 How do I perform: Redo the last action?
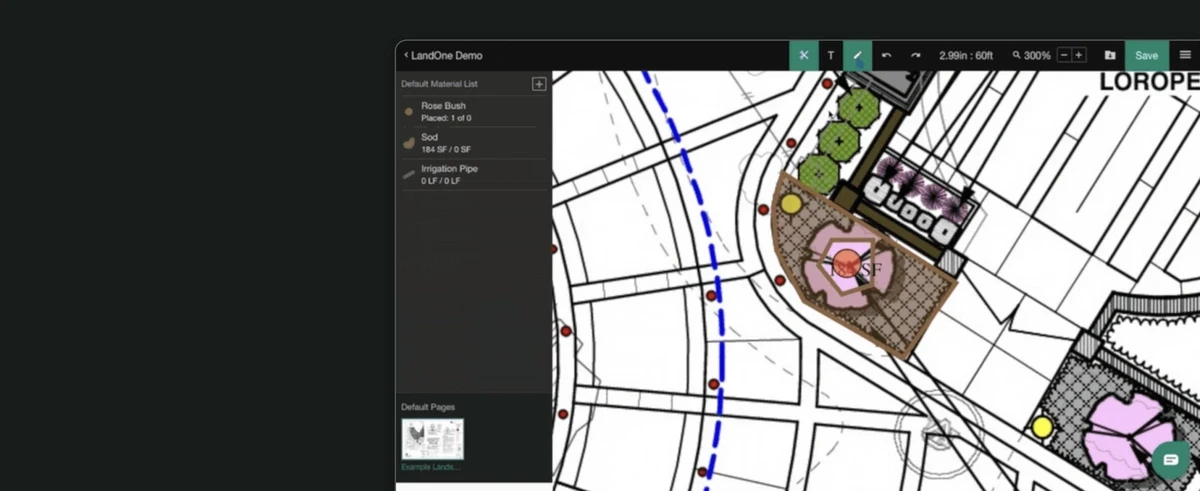coord(914,55)
